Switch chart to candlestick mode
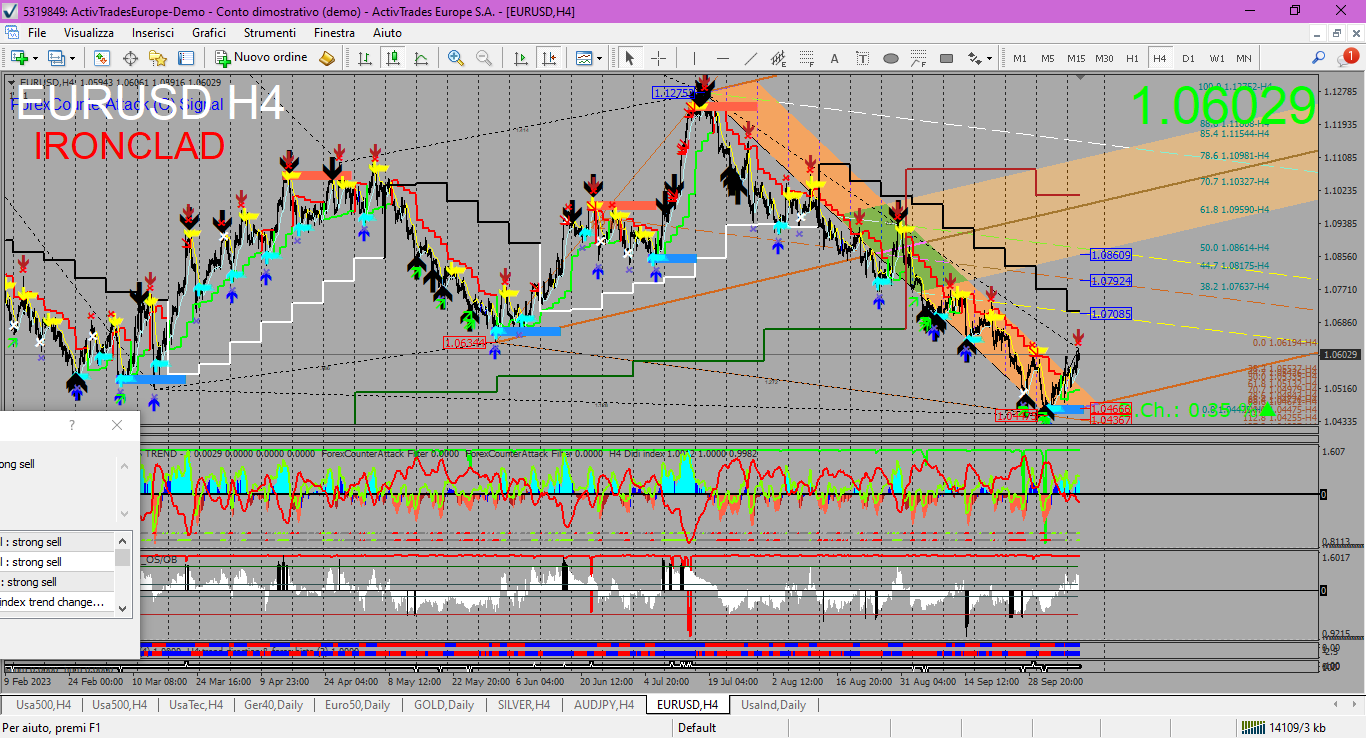 394,58
